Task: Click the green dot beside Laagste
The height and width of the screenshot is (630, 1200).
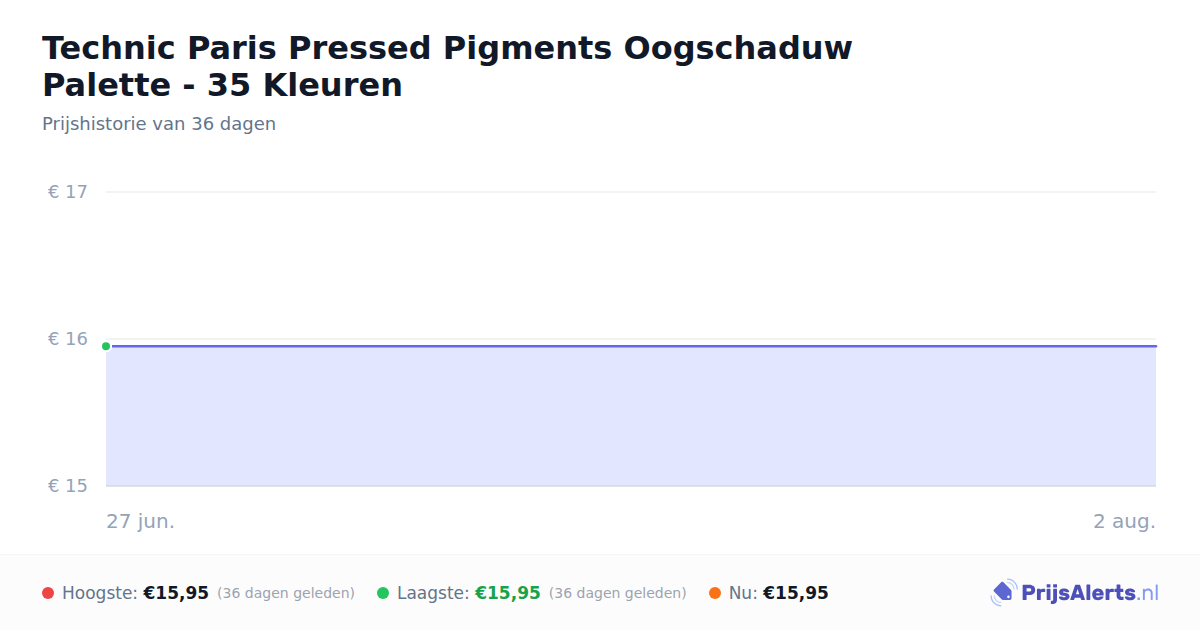Action: [383, 593]
